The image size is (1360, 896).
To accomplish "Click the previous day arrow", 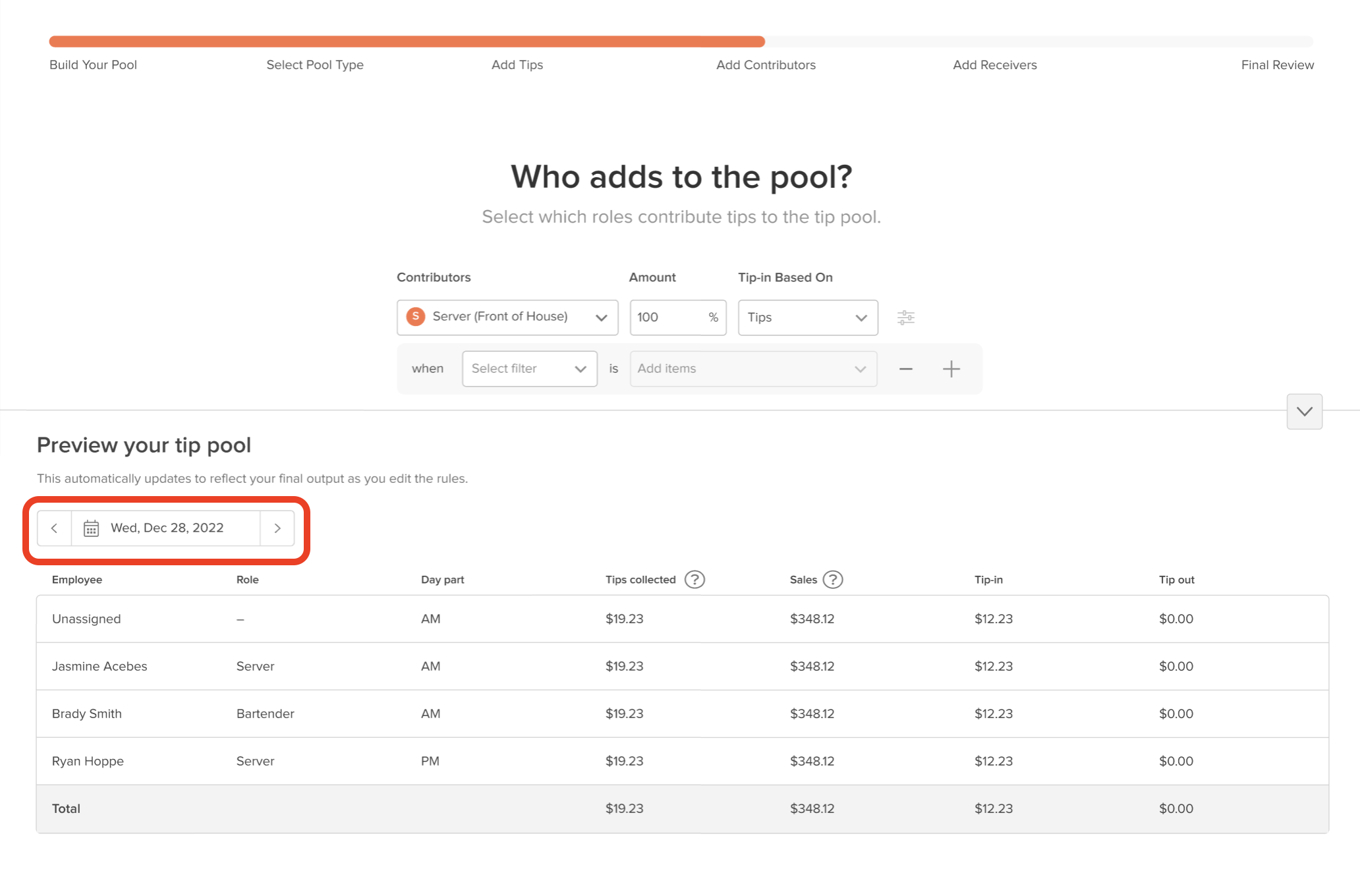I will [x=55, y=528].
